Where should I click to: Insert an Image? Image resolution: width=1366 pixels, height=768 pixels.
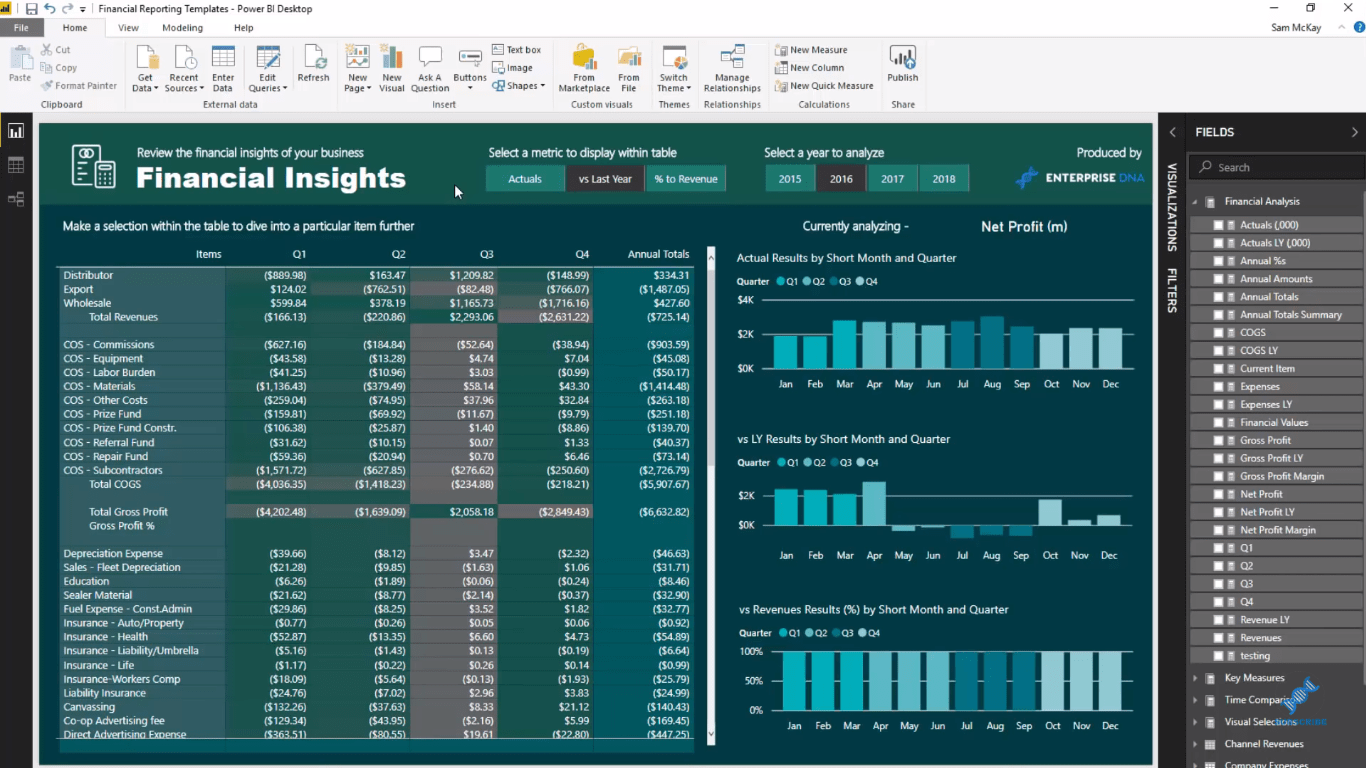[512, 68]
